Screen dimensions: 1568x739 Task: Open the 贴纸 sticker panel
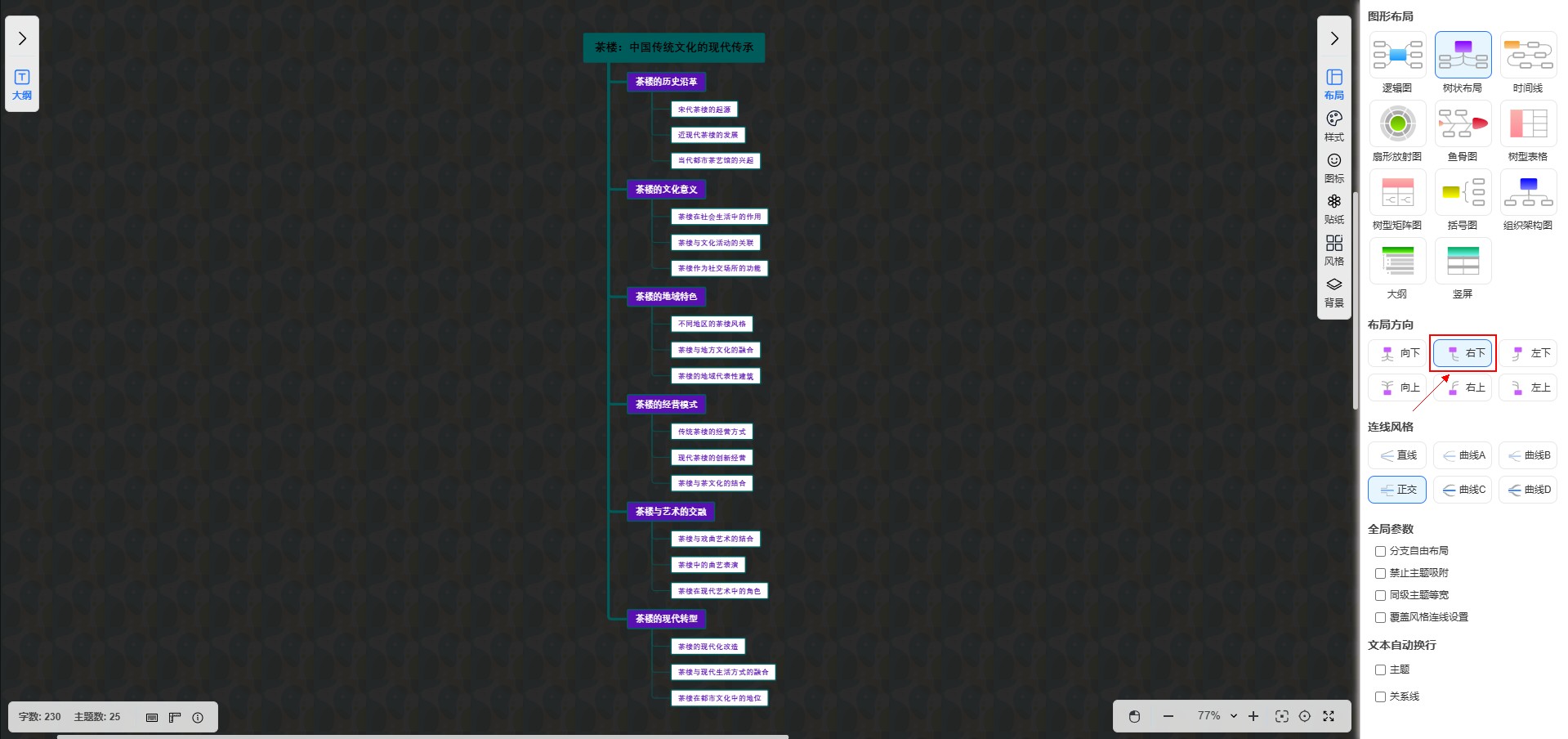pos(1333,209)
